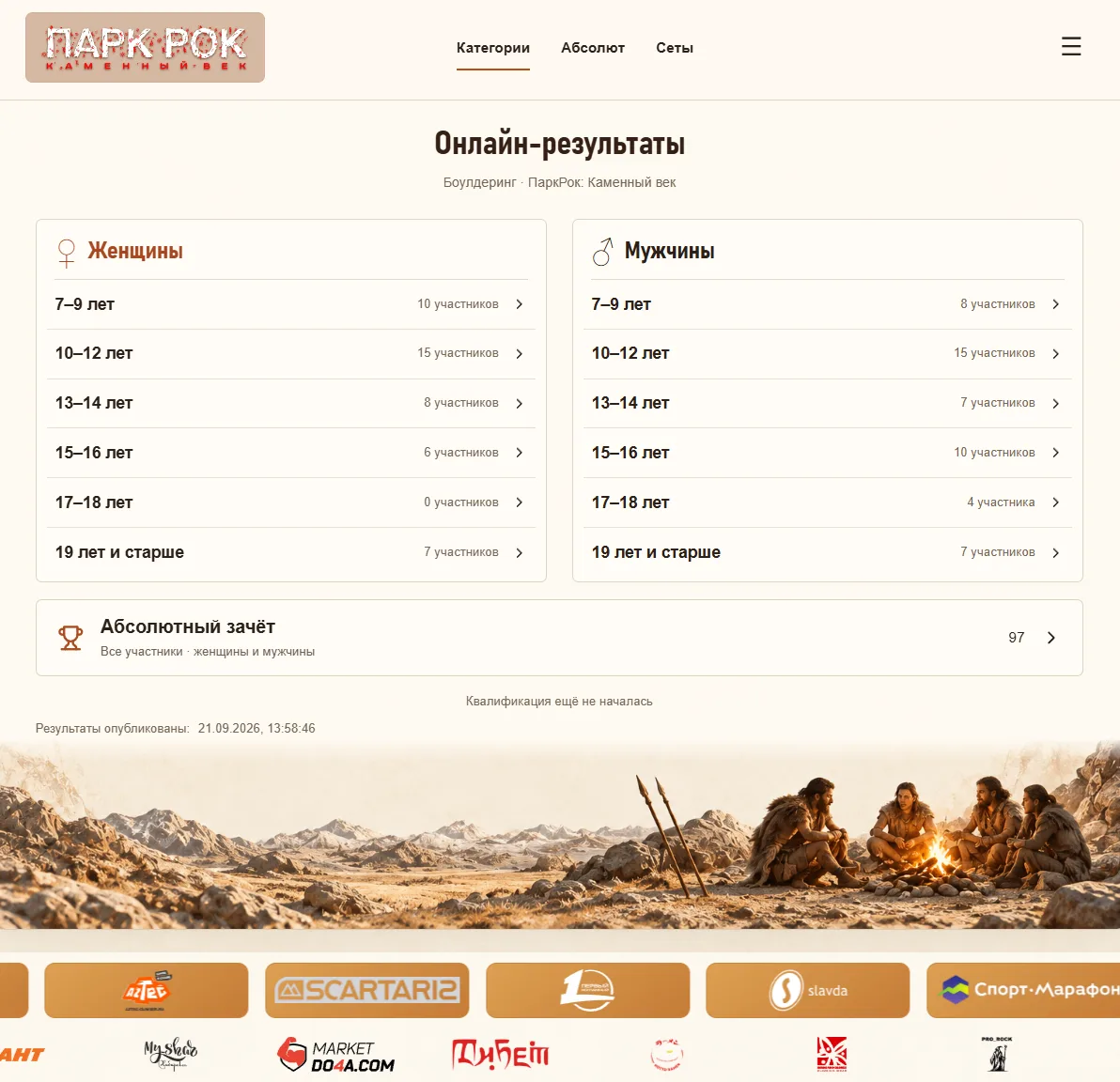The width and height of the screenshot is (1120, 1082).
Task: Open the Scartaris sponsor logo
Action: [367, 990]
